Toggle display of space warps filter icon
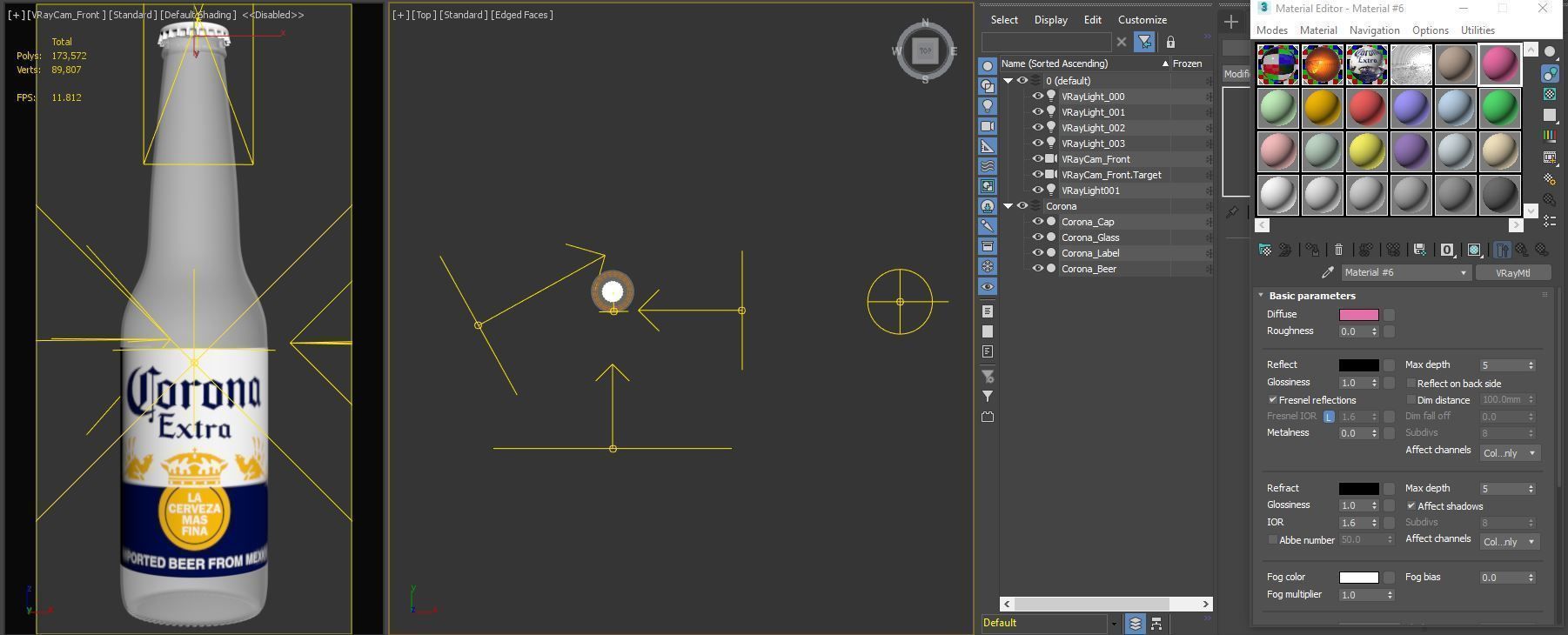1568x635 pixels. [988, 166]
